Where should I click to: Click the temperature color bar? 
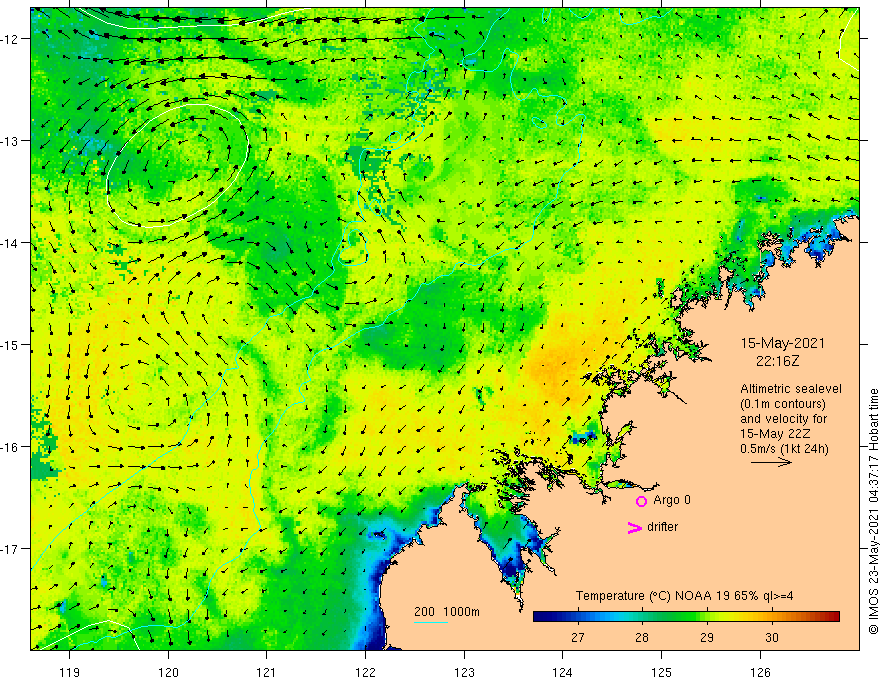pyautogui.click(x=686, y=617)
